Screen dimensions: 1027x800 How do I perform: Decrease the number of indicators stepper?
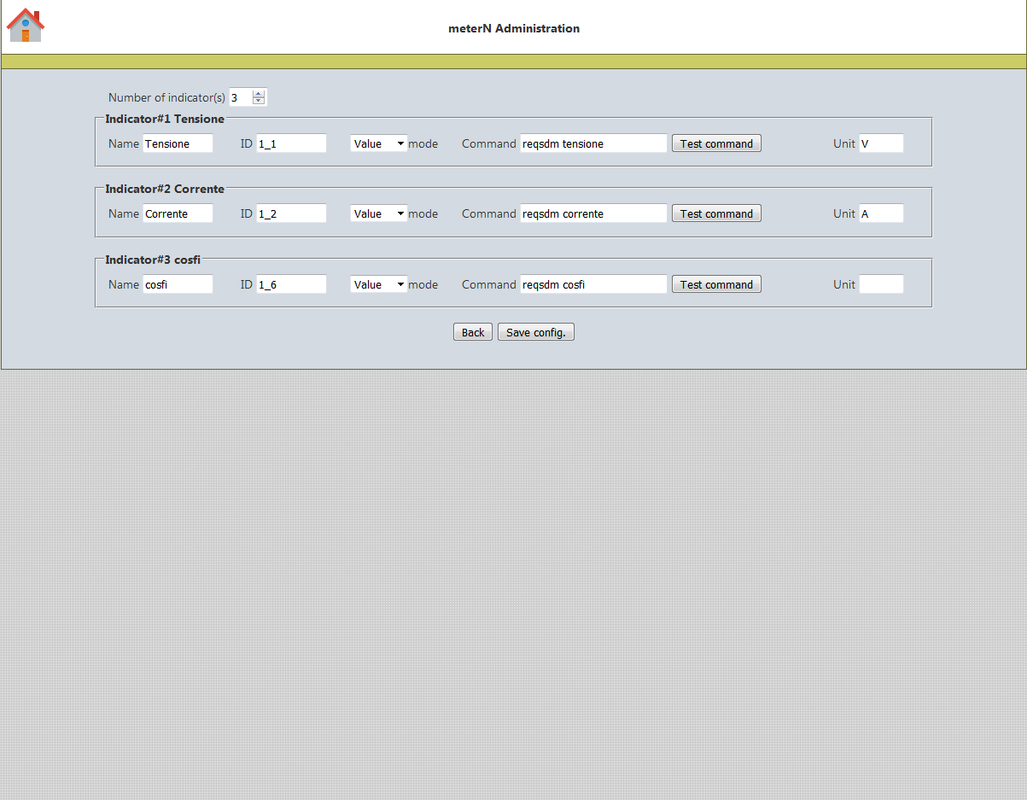[x=259, y=101]
